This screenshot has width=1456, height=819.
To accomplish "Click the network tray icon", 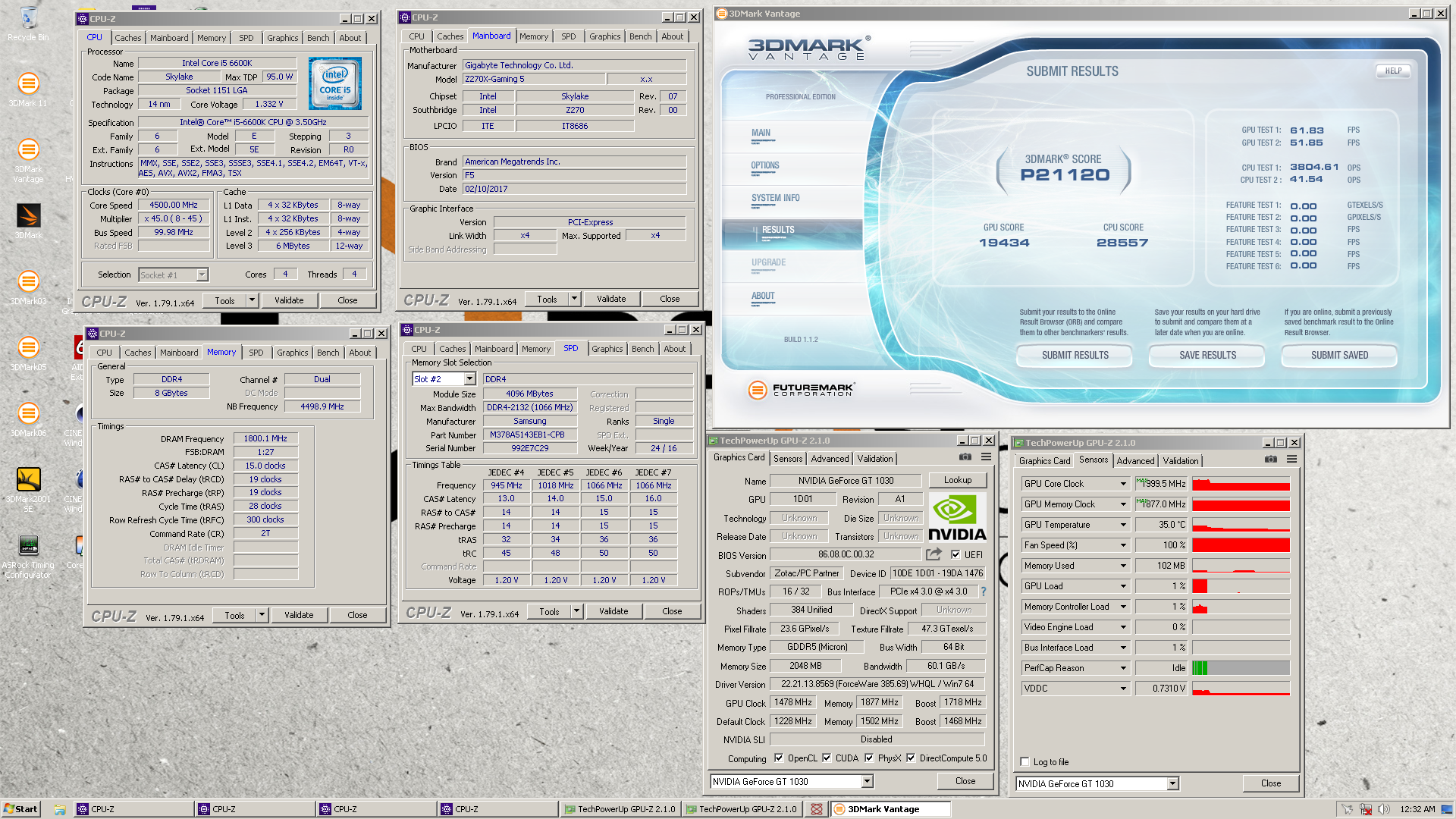I will [x=1366, y=809].
